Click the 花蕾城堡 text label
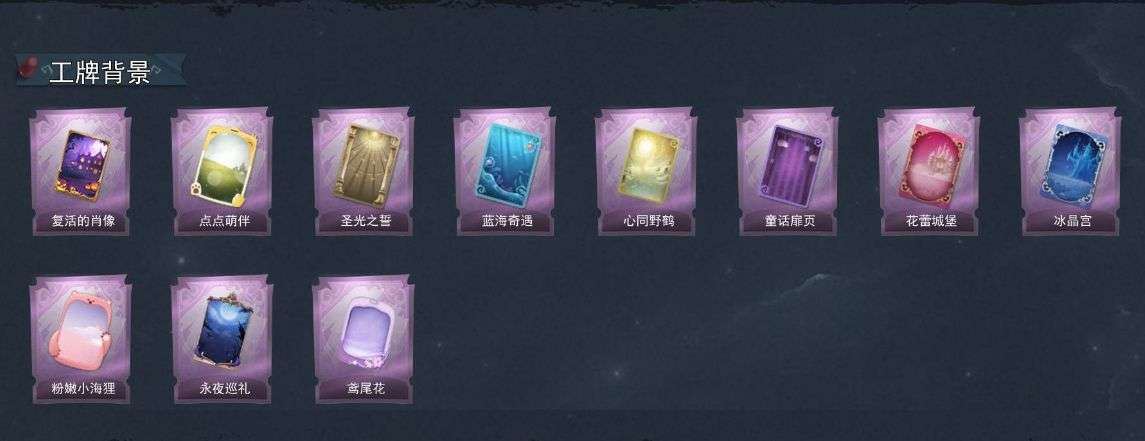This screenshot has height=441, width=1145. point(931,221)
